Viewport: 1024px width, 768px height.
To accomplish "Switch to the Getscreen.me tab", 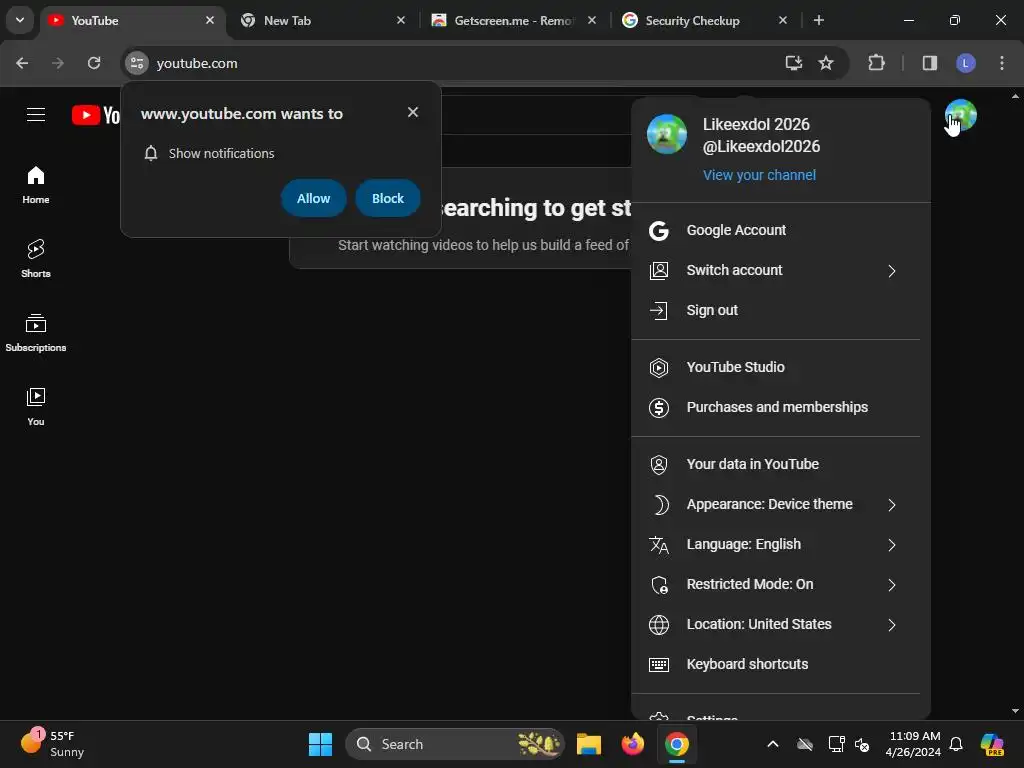I will click(515, 21).
